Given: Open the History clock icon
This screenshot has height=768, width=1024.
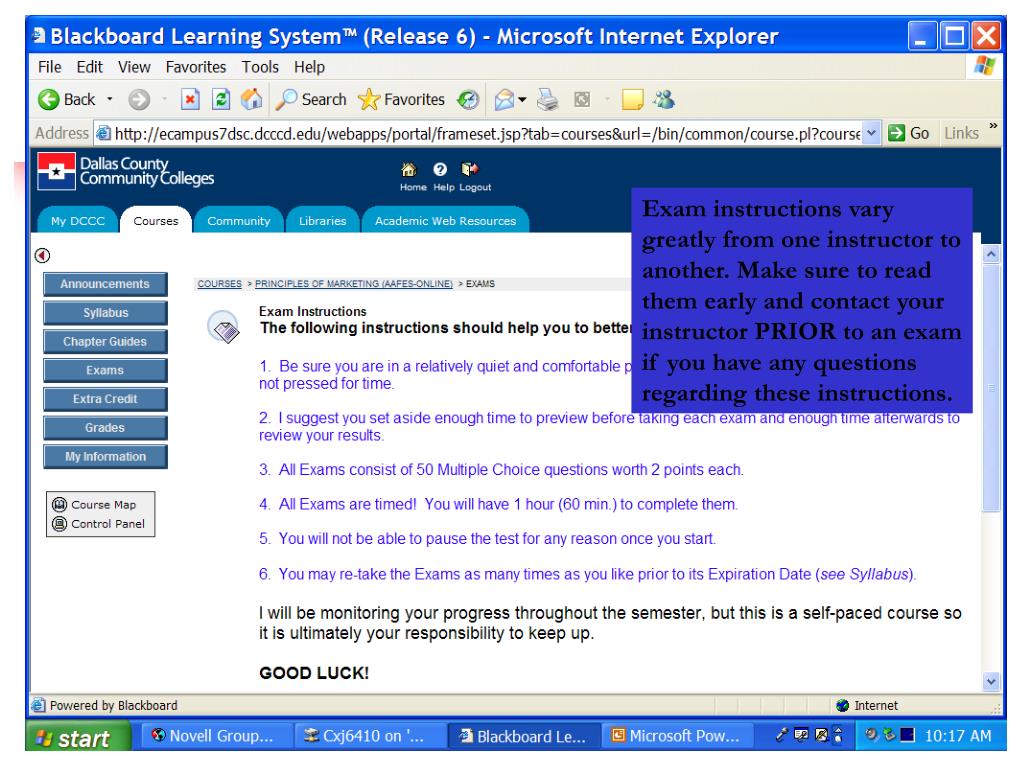Looking at the screenshot, I should (x=468, y=99).
